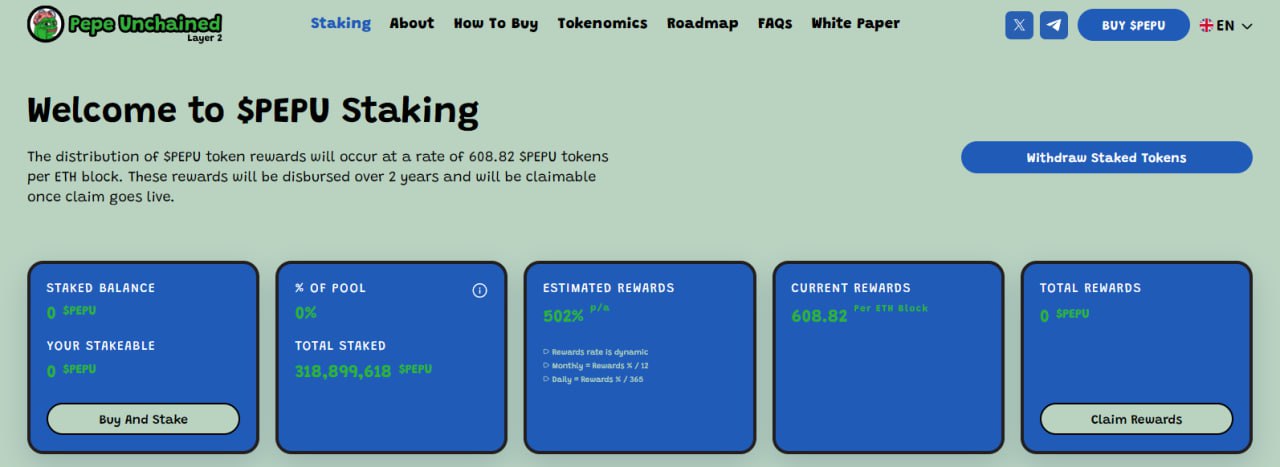Click the 608.82 current rewards value
The image size is (1280, 467).
(x=819, y=316)
